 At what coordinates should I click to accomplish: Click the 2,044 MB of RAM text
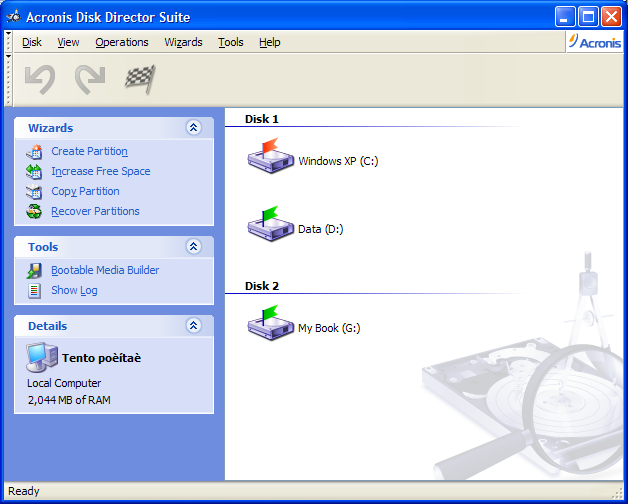point(69,400)
